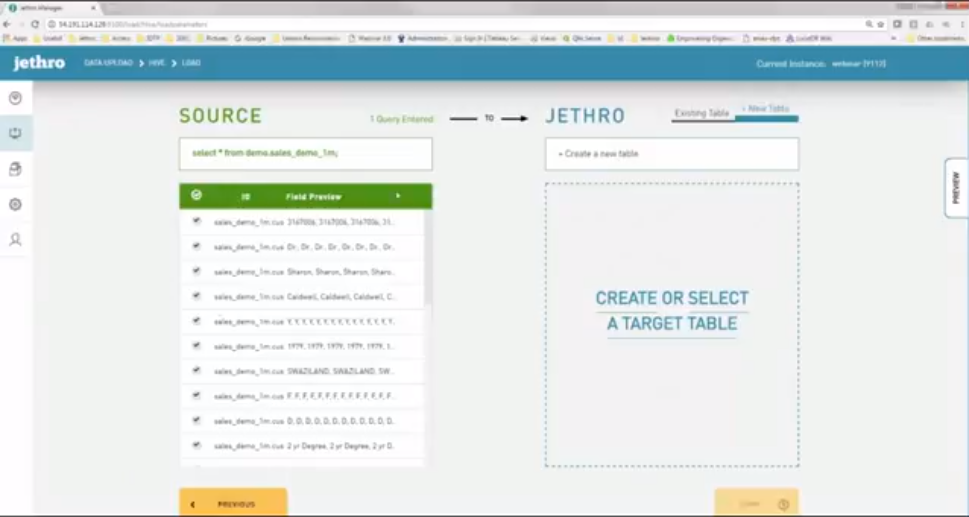This screenshot has width=969, height=517.
Task: Click the current instance name in header
Action: point(859,64)
